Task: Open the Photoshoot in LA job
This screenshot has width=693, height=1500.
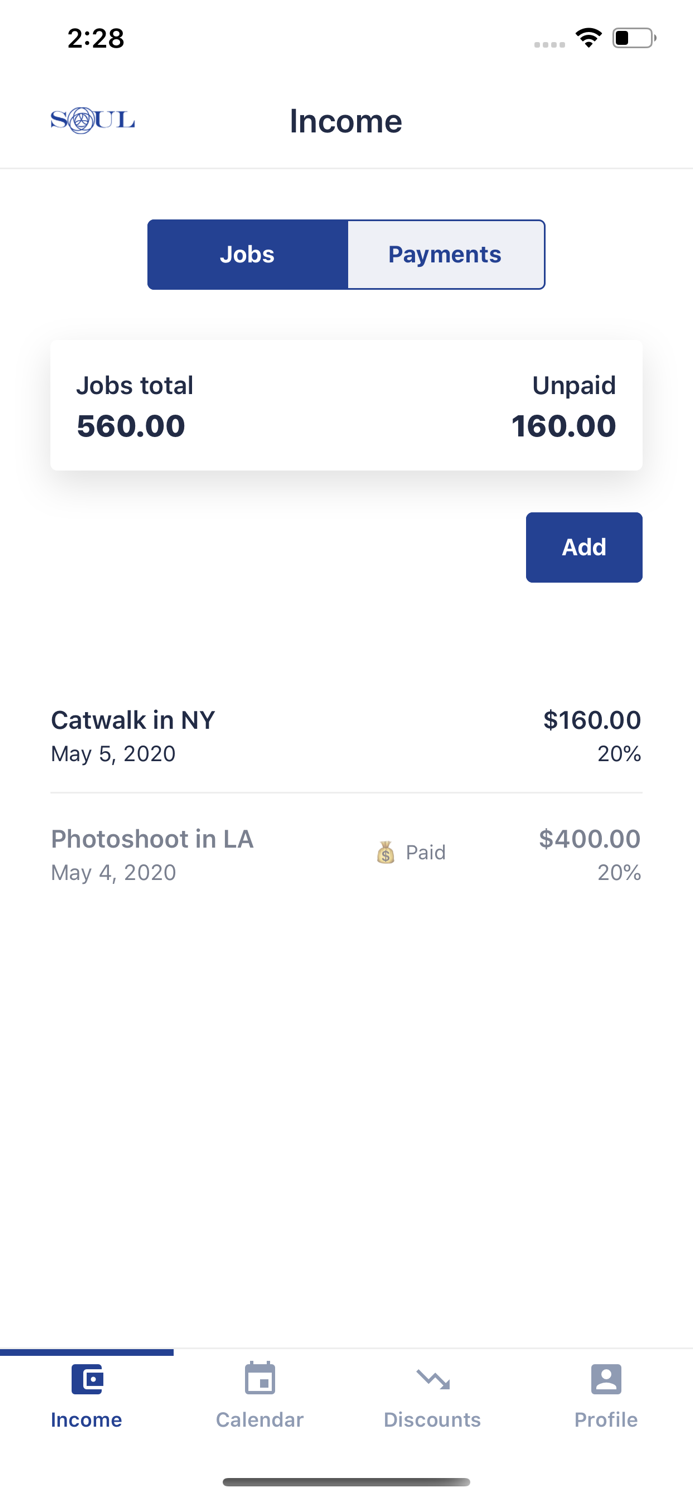Action: coord(152,839)
